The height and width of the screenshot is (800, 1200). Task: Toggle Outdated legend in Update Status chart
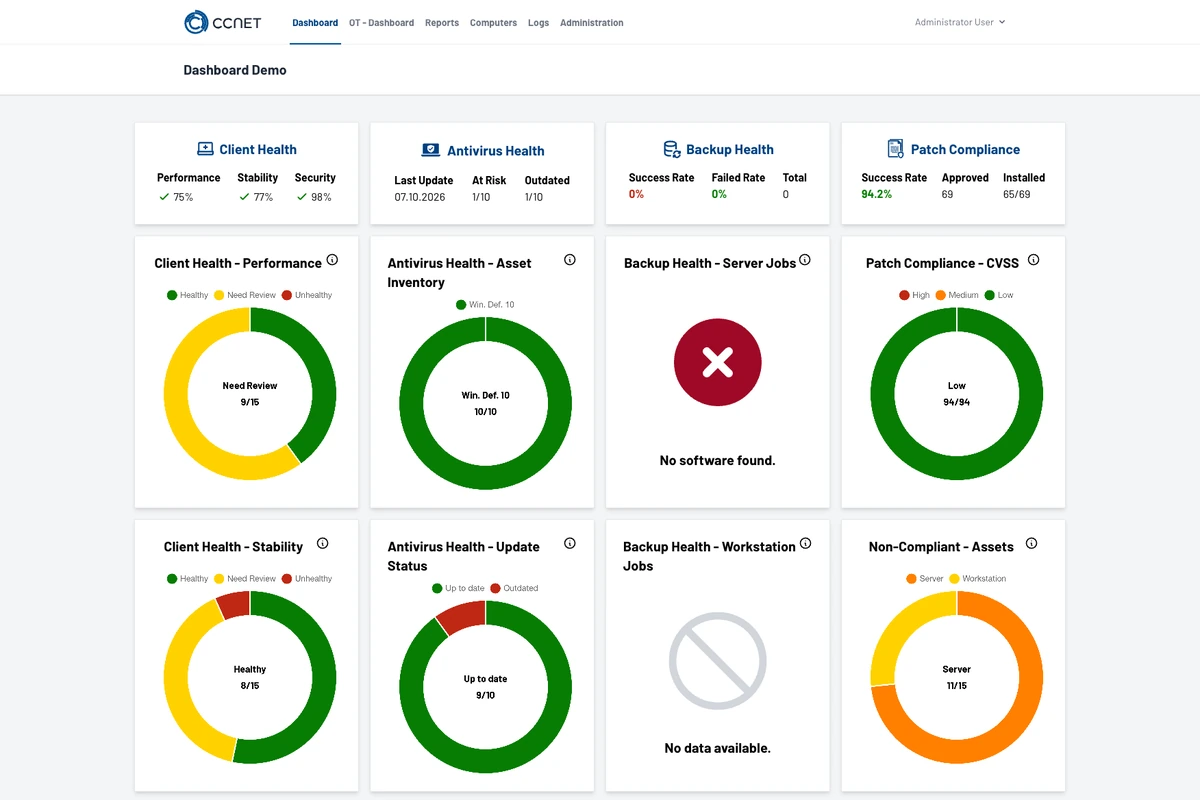[514, 589]
